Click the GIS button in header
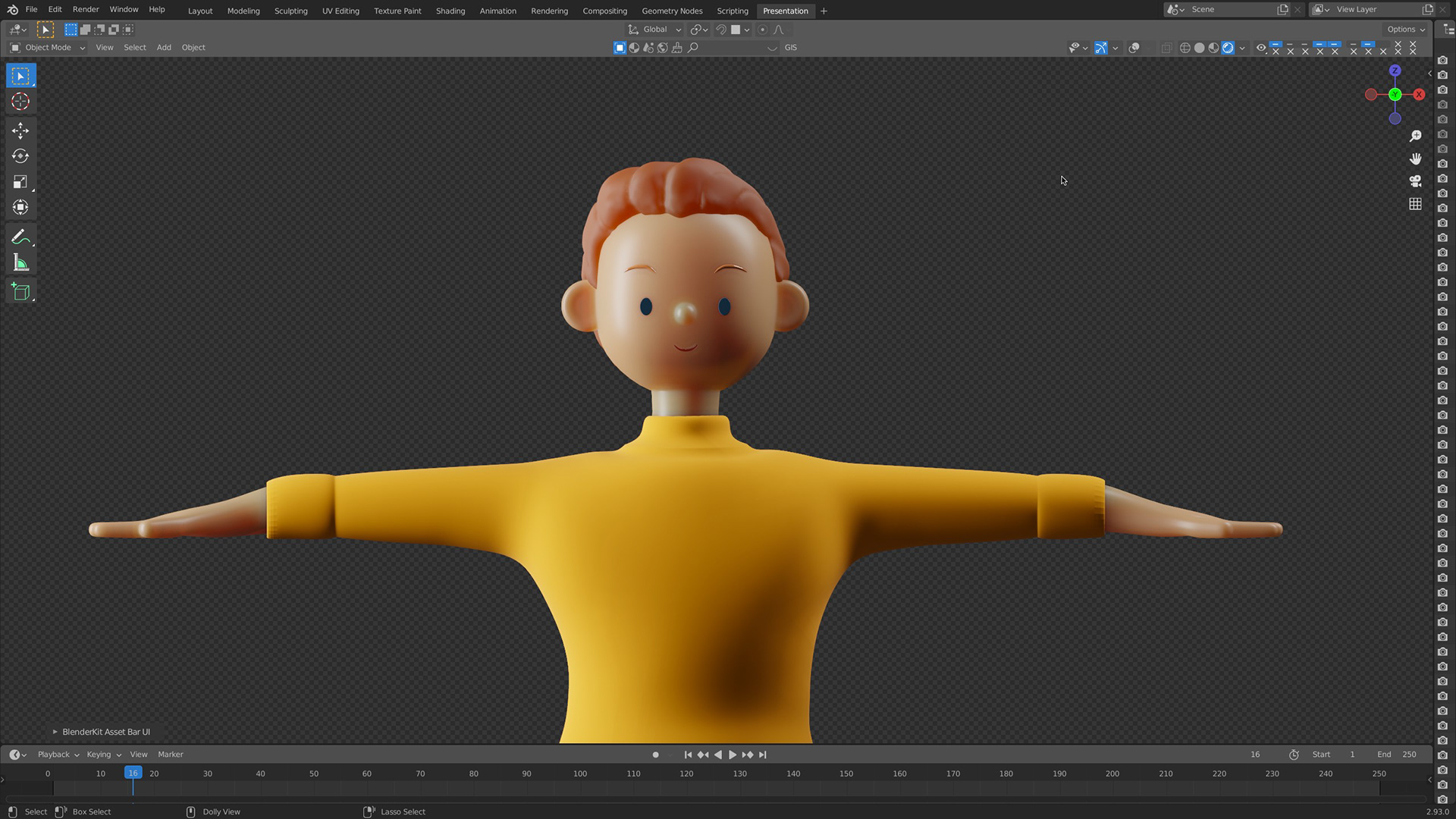This screenshot has height=819, width=1456. [x=791, y=48]
